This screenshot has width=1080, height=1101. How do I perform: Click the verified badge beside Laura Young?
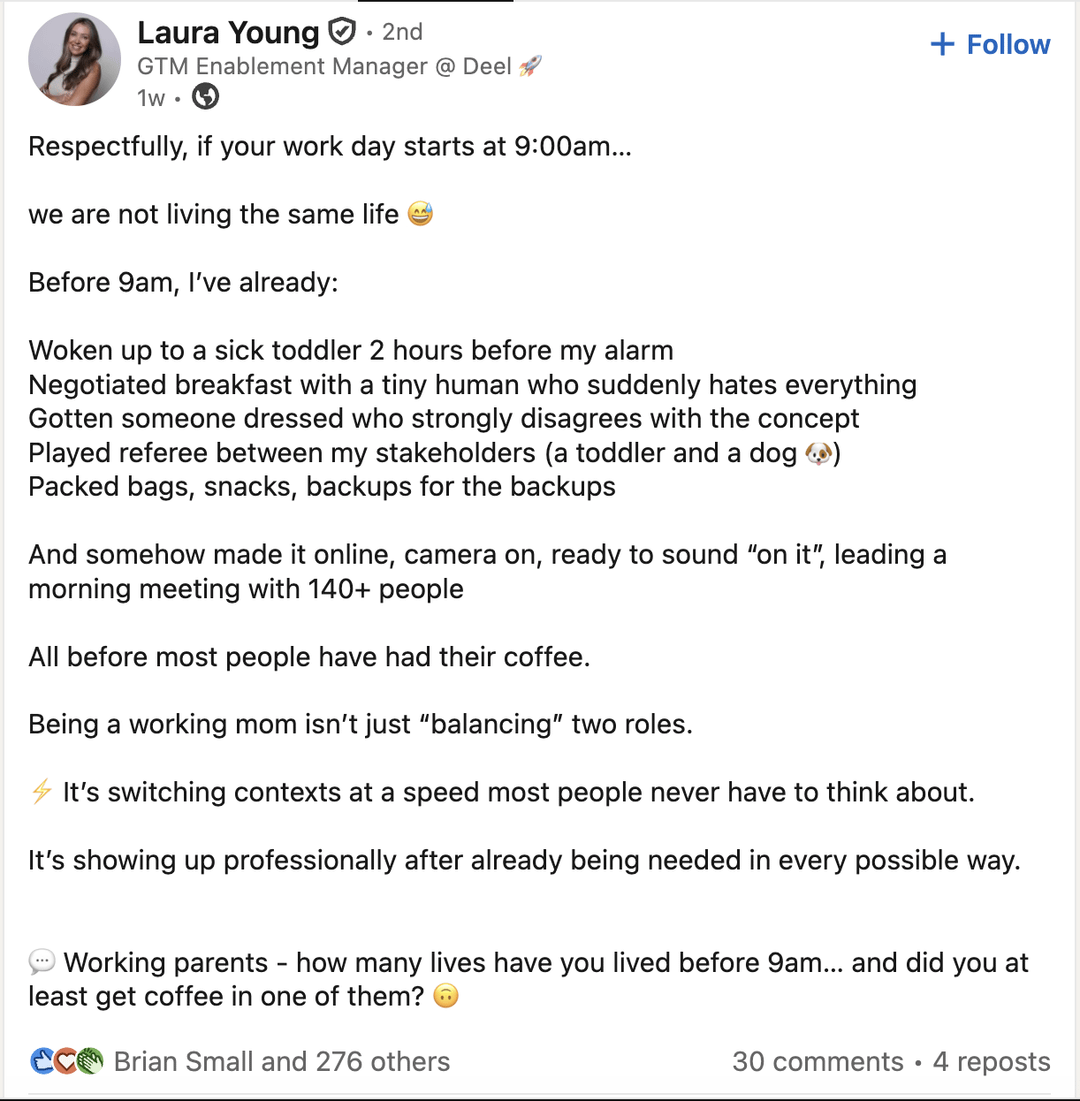(342, 33)
